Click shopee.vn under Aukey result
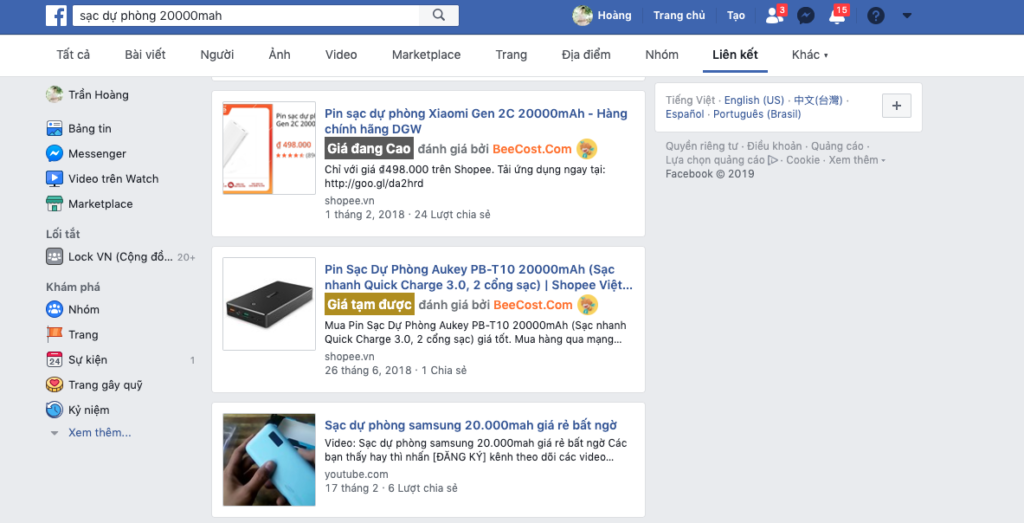The height and width of the screenshot is (523, 1024). [349, 357]
